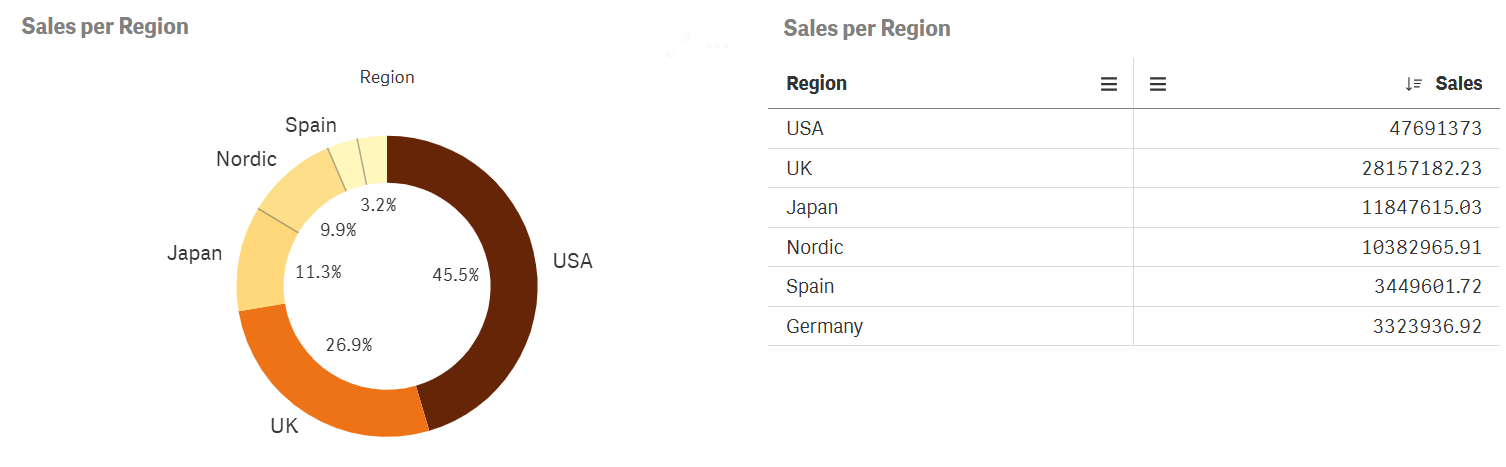Click the Region legend title above donut
Image resolution: width=1506 pixels, height=467 pixels.
[x=387, y=77]
